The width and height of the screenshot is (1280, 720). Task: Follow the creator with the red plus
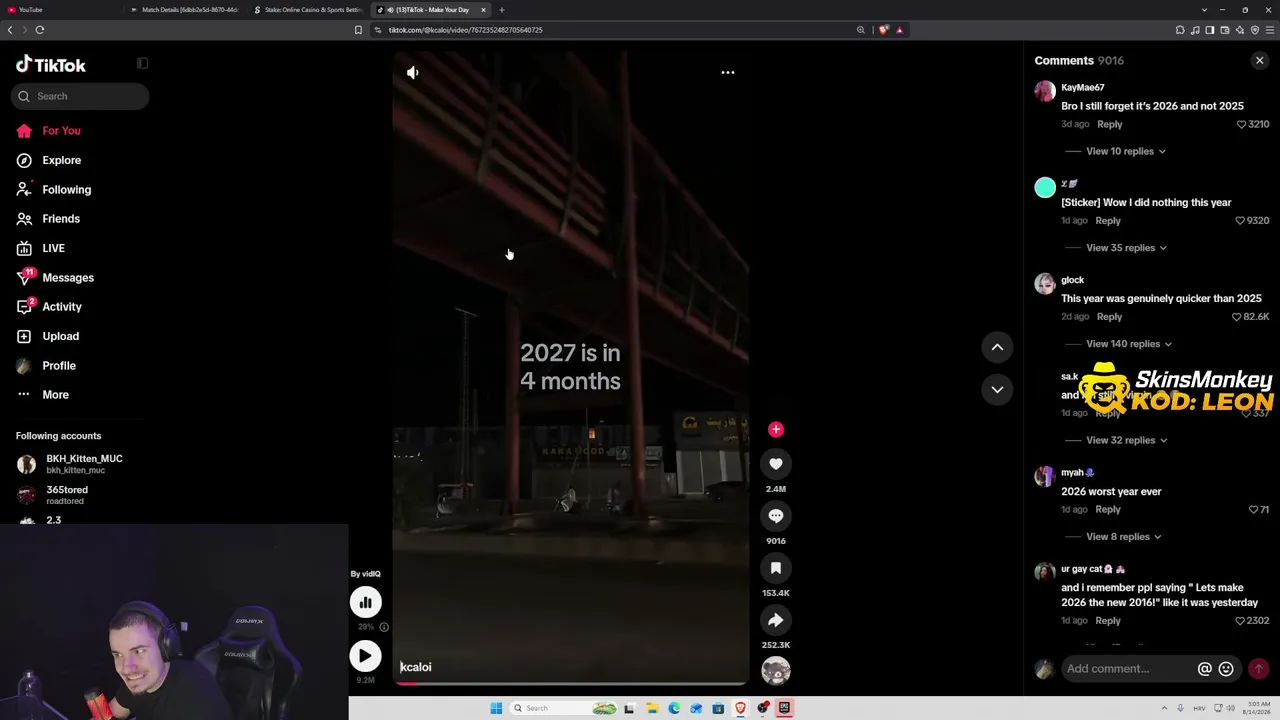[775, 429]
